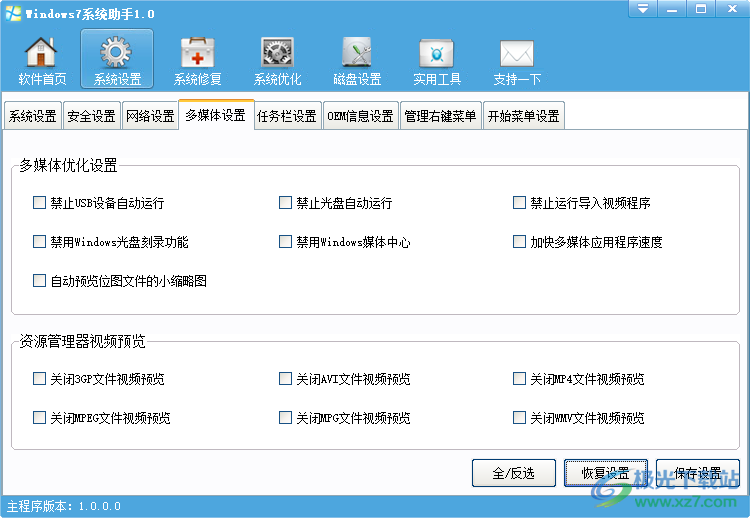Screen dimensions: 750x518
Task: Enable 禁止USB设备自动运行 checkbox
Action: pyautogui.click(x=39, y=203)
